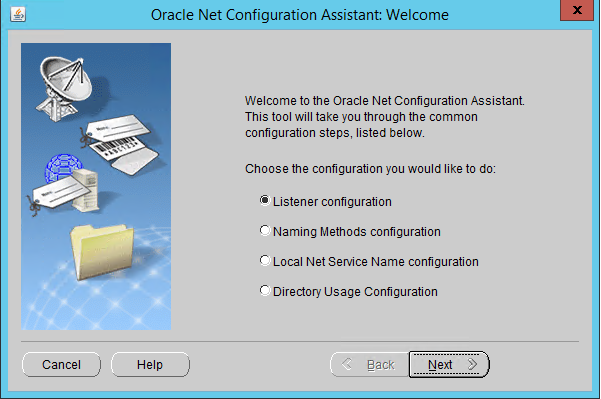Click the left chevron arrow on the Back button
The height and width of the screenshot is (399, 601).
346,364
